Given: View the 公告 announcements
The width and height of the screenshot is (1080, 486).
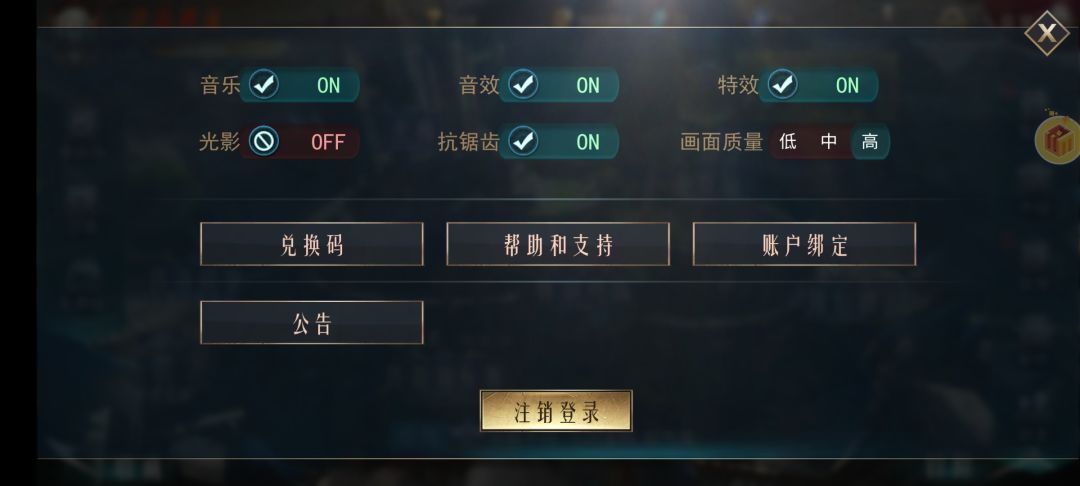Looking at the screenshot, I should 312,322.
